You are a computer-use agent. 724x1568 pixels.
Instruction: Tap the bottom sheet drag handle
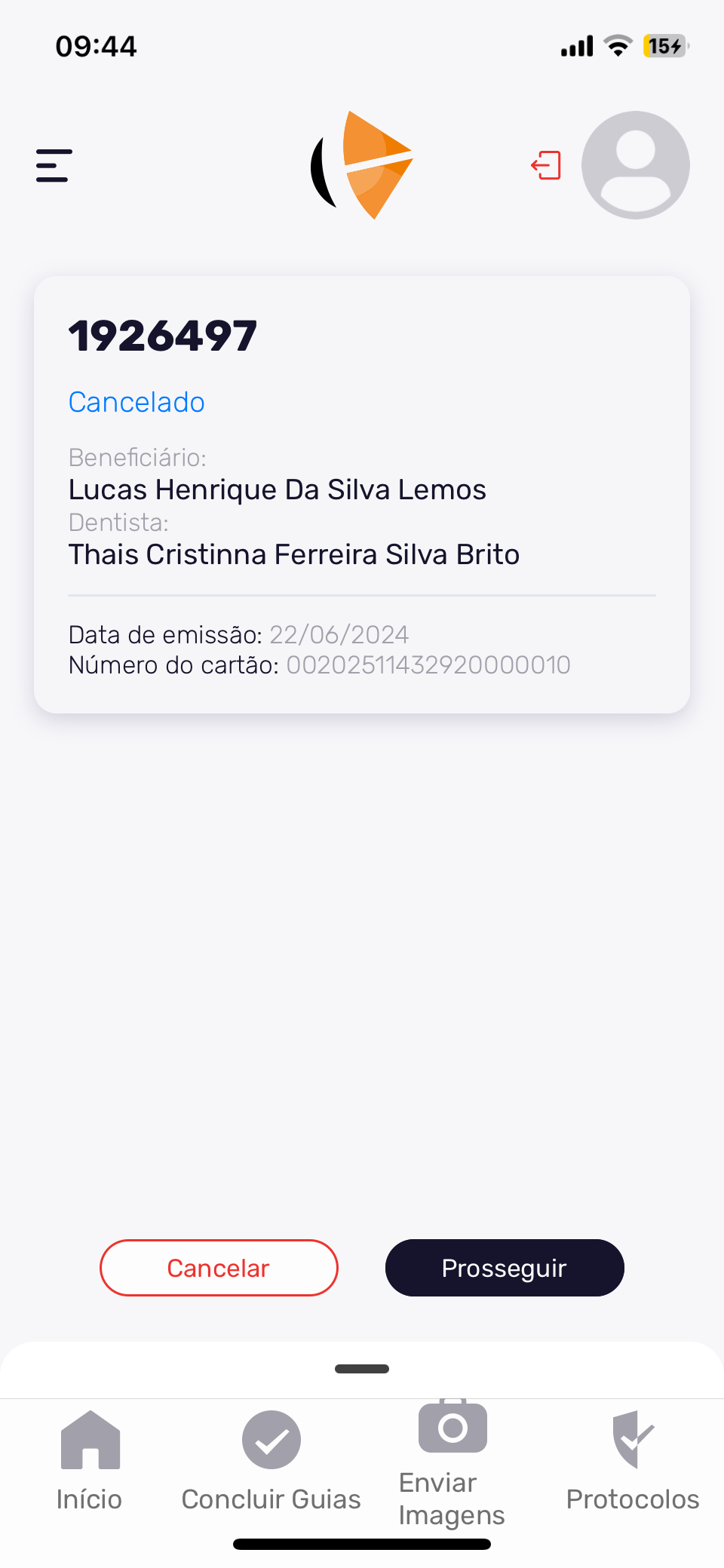click(x=362, y=1369)
